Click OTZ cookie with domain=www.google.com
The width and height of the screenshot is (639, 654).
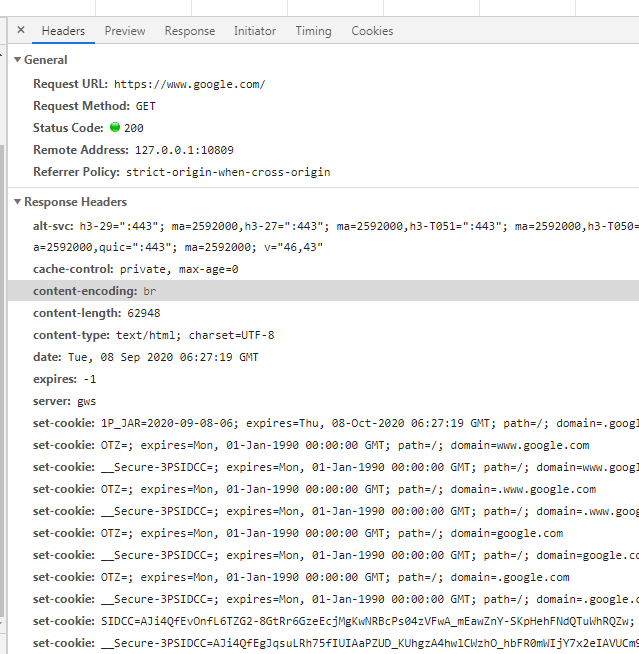tap(311, 445)
